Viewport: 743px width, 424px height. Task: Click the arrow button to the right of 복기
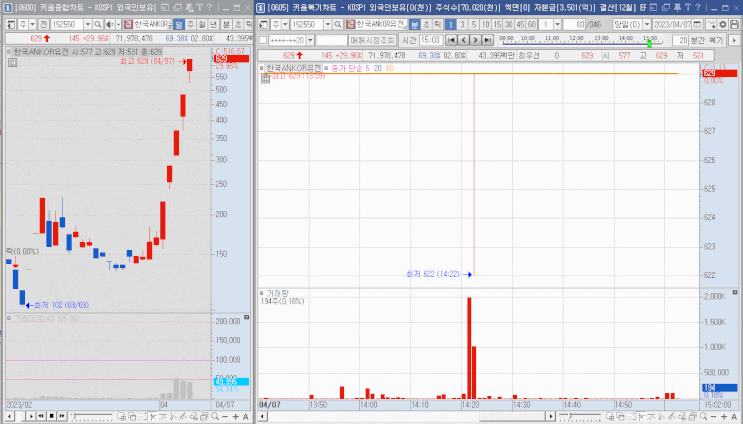734,40
